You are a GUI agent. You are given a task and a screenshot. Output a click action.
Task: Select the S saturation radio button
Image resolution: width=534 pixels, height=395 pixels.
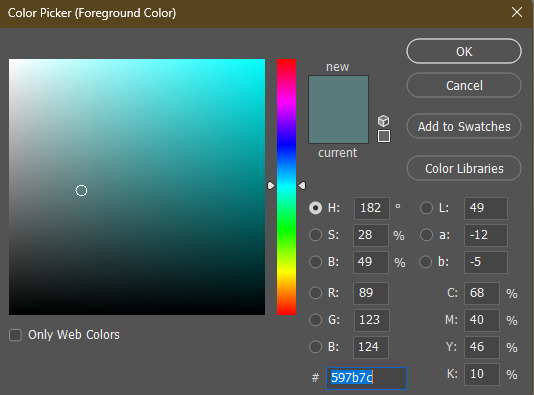[315, 235]
